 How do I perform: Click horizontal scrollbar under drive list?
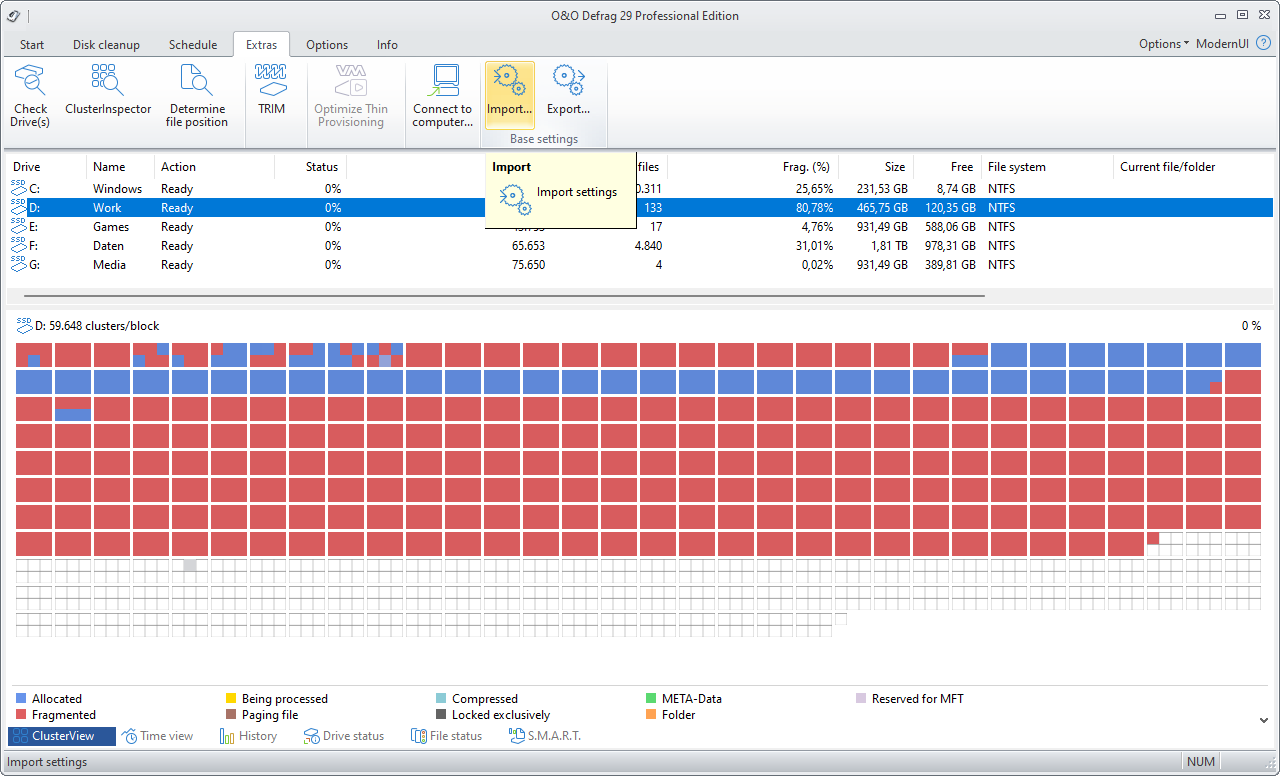coord(504,296)
